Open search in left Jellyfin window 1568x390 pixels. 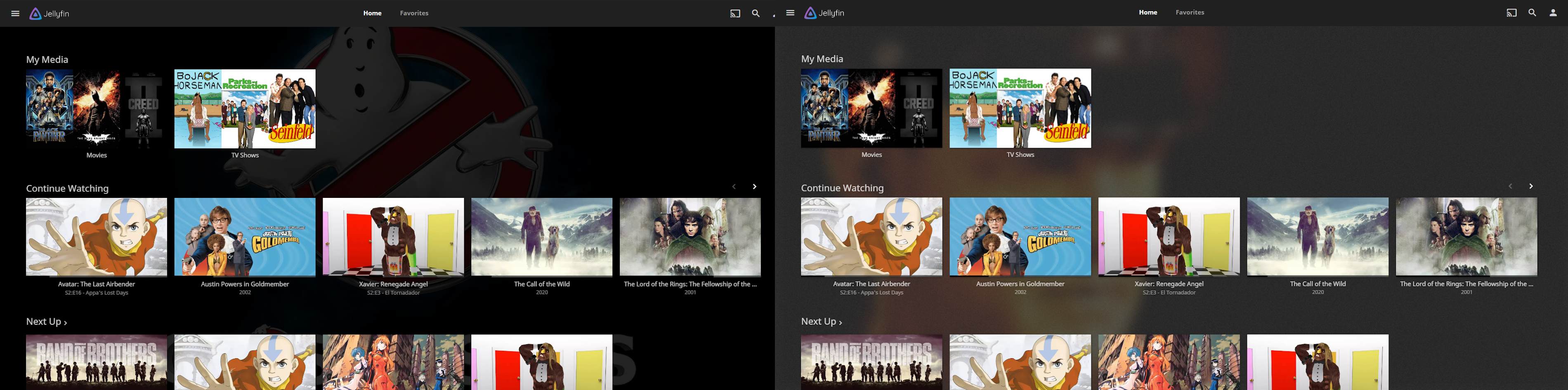(x=756, y=13)
